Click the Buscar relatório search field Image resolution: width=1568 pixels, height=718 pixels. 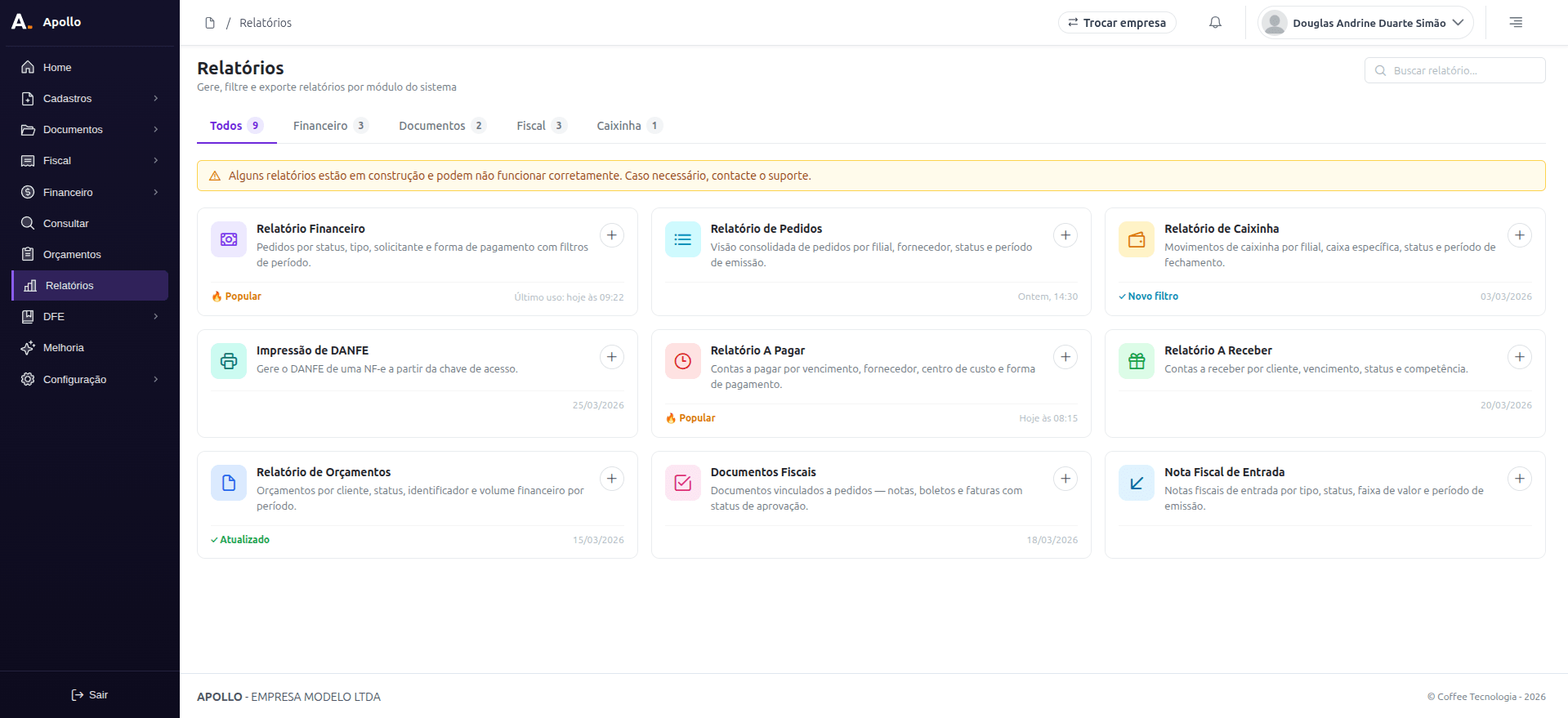click(x=1454, y=70)
